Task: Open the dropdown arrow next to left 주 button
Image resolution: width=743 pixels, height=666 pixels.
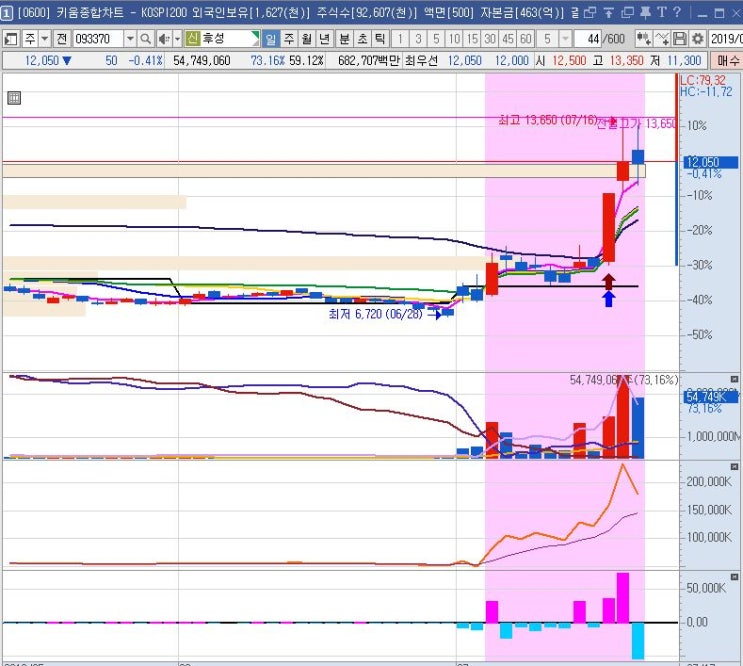Action: [45, 39]
